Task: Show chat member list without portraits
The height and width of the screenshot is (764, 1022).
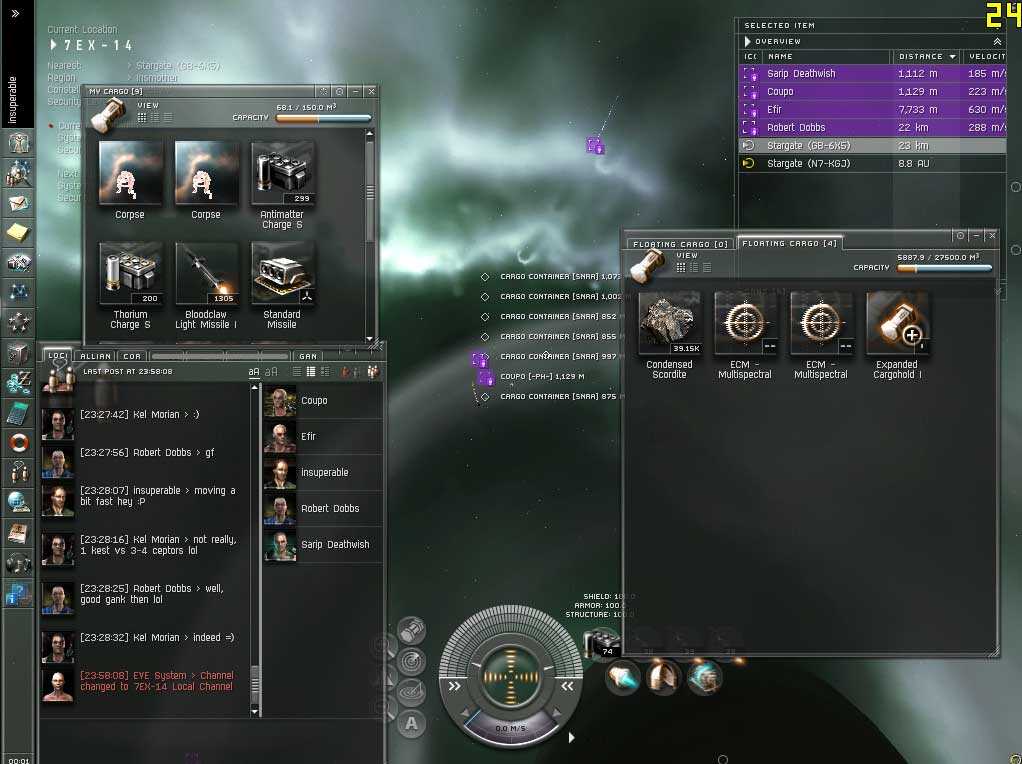Action: pos(297,372)
